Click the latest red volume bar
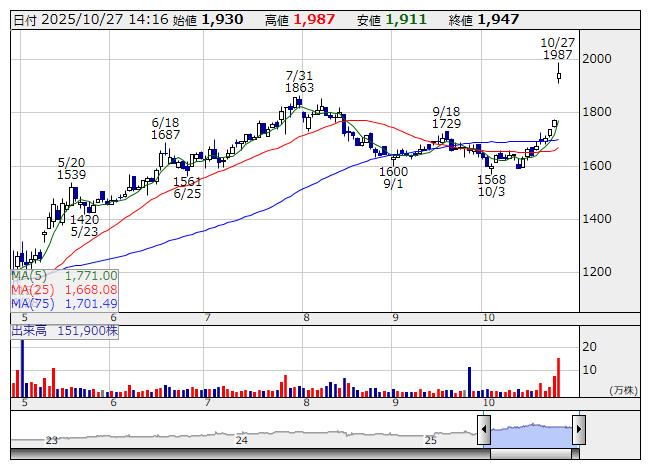 558,377
